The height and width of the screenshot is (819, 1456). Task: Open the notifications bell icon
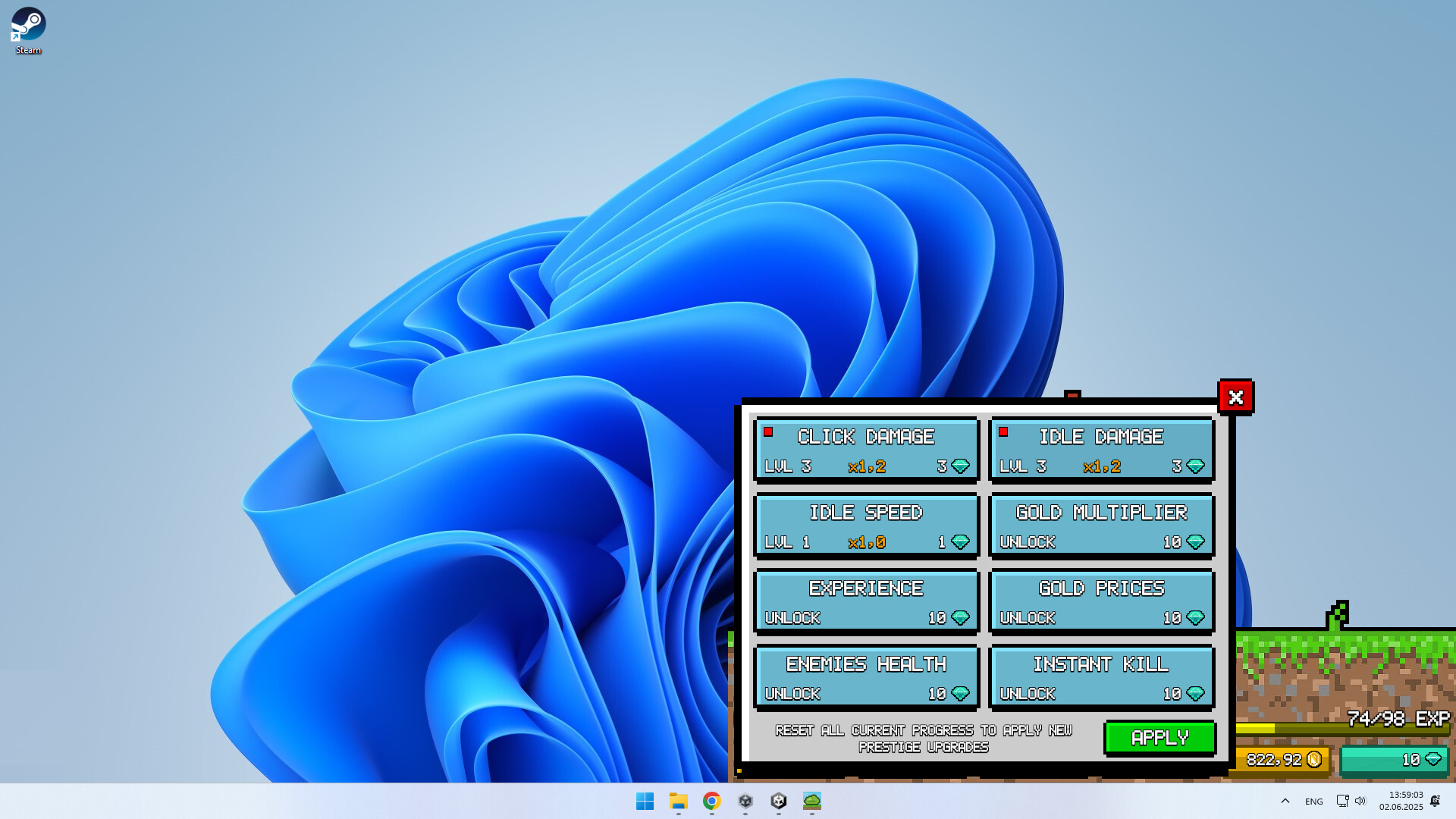1435,801
